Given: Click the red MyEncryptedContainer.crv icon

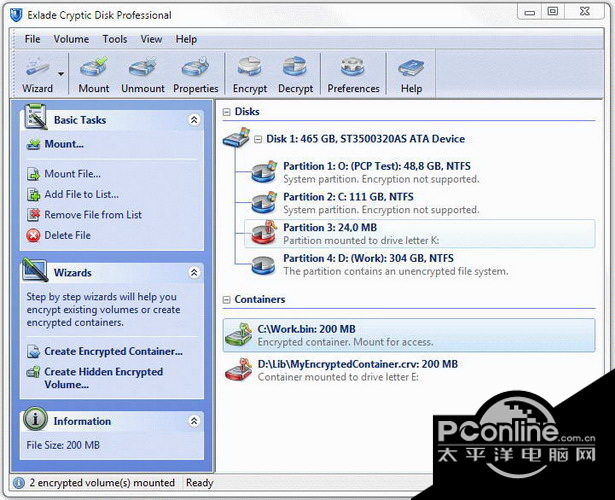Looking at the screenshot, I should pos(239,369).
